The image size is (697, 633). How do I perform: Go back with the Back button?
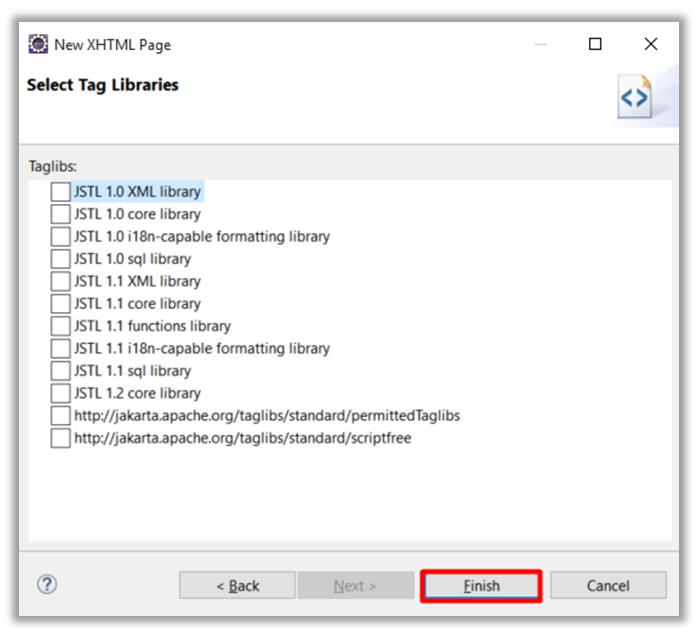pyautogui.click(x=237, y=586)
